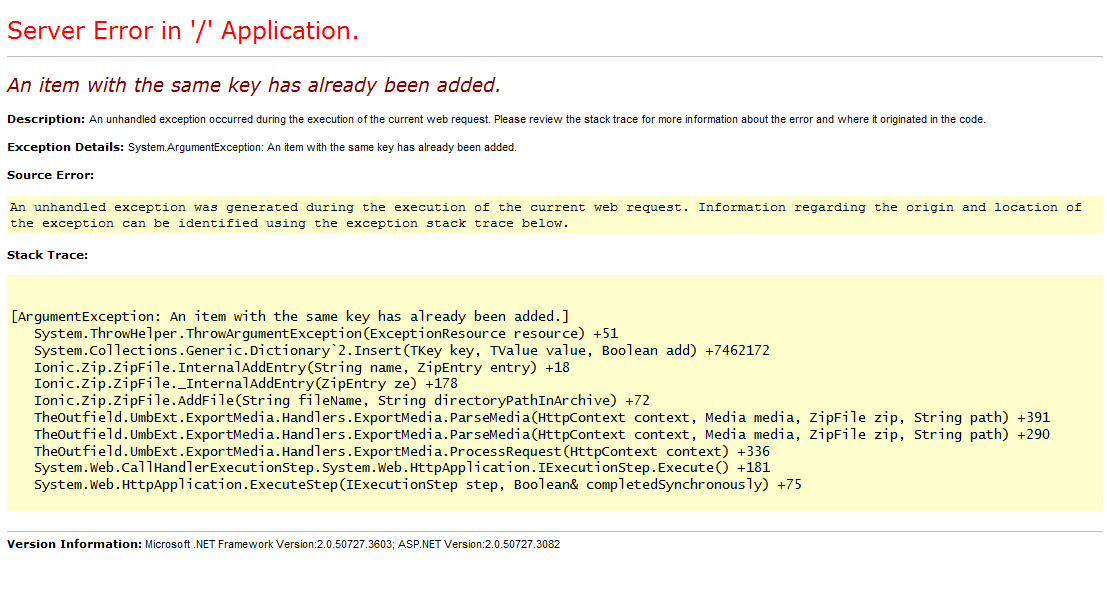Viewport: 1107px width, 590px height.
Task: Click the 'Server Error in '/' Application.' heading
Action: 183,31
